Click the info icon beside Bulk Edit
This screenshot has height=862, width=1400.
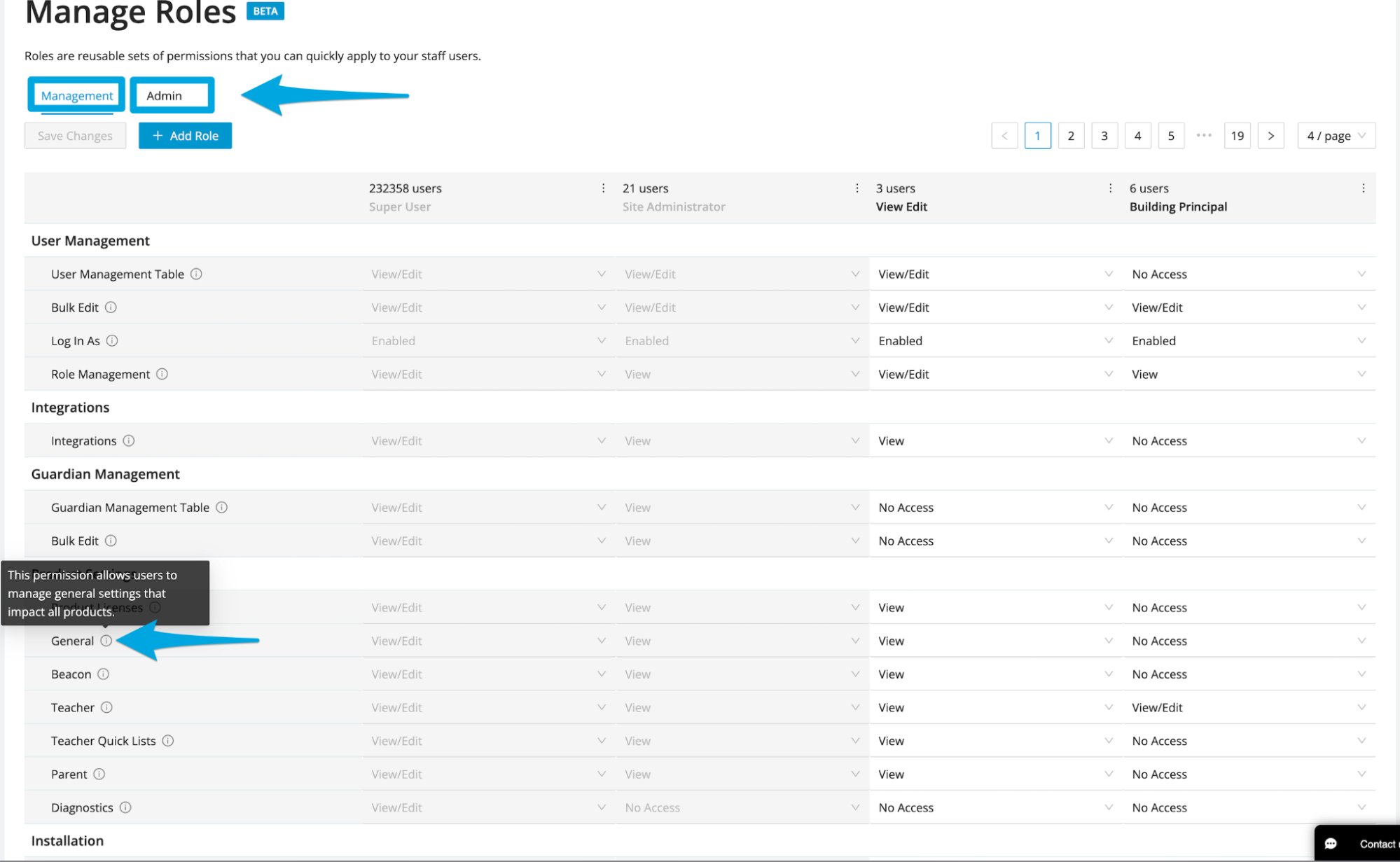(x=111, y=307)
